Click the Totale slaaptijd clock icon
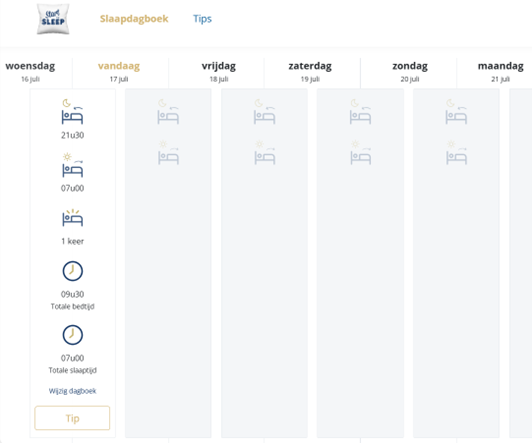This screenshot has width=532, height=443. click(x=73, y=335)
